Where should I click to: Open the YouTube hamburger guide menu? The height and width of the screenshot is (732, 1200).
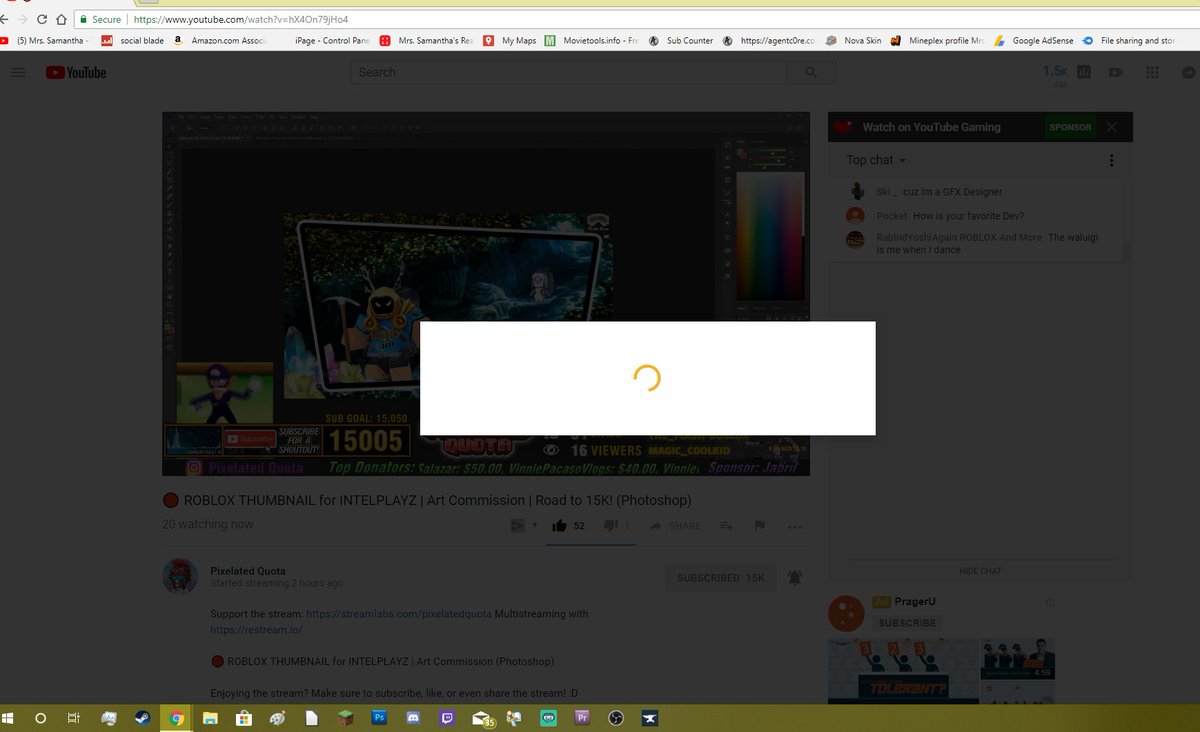click(18, 72)
